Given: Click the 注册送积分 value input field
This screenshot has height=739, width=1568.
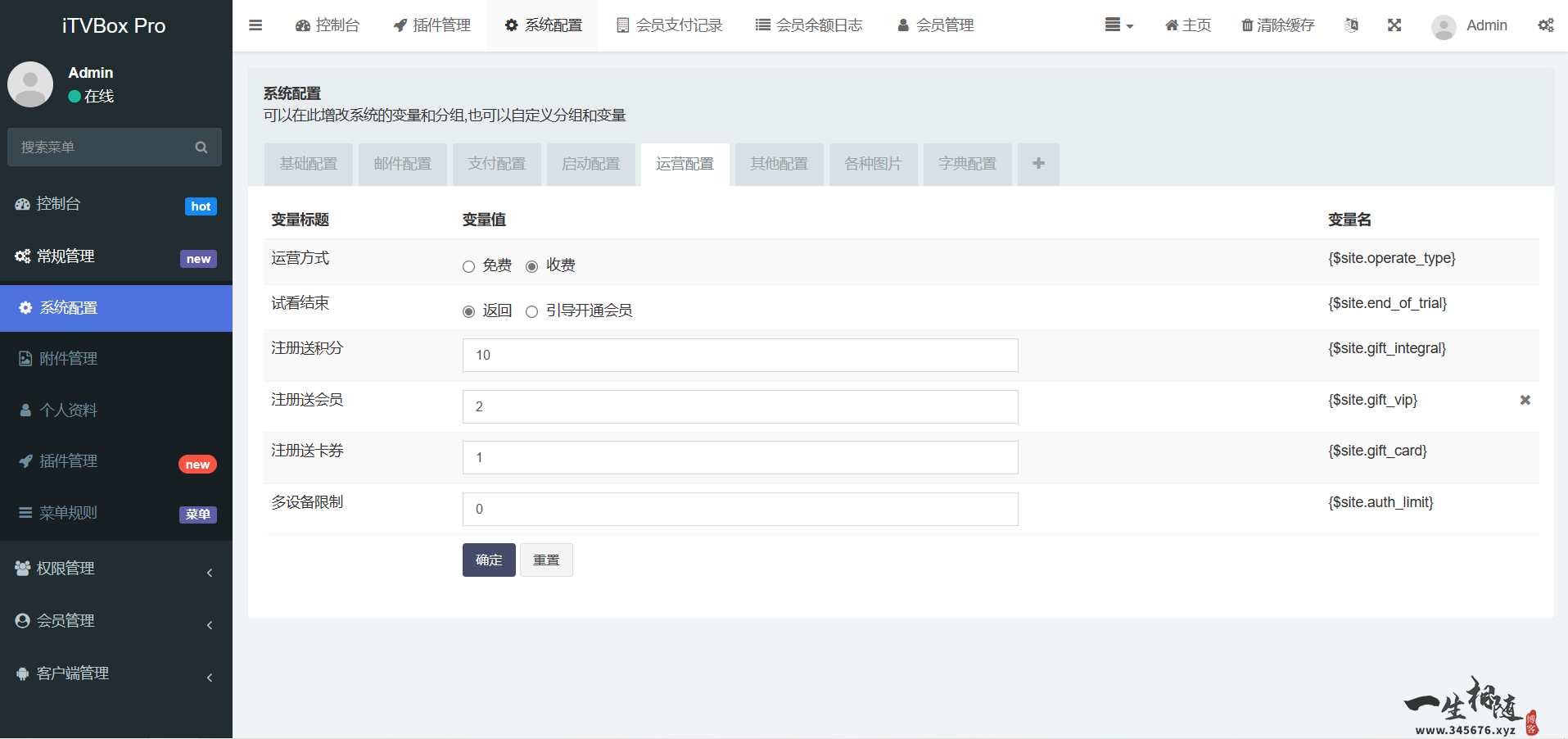Looking at the screenshot, I should 739,355.
